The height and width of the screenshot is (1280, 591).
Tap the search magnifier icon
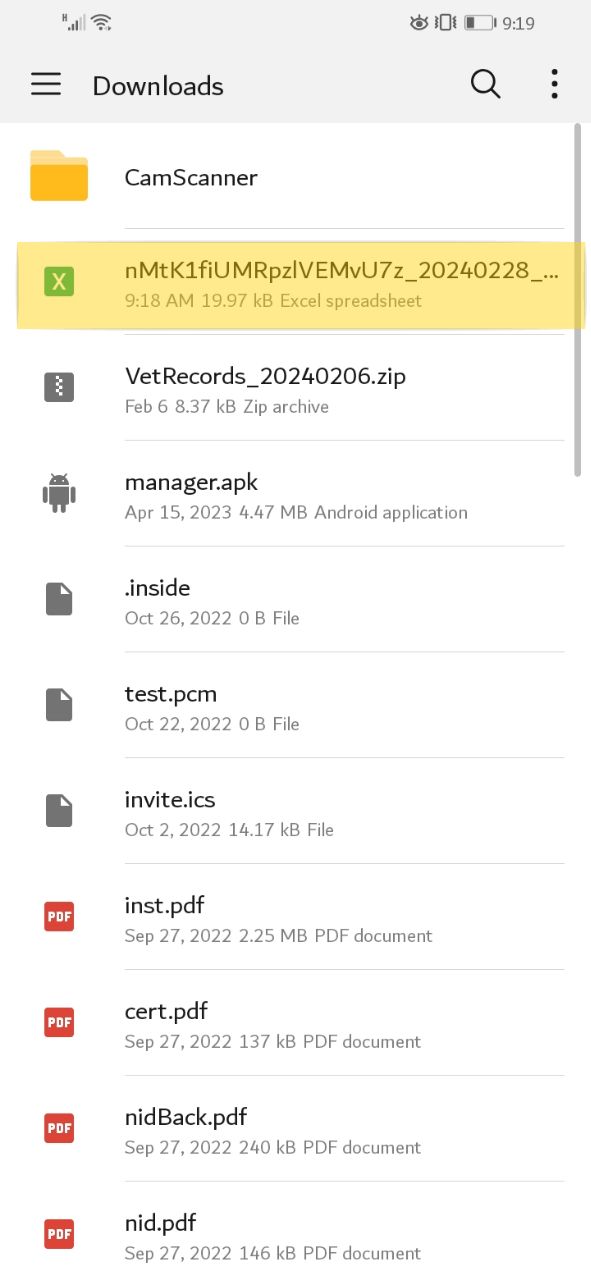(486, 85)
